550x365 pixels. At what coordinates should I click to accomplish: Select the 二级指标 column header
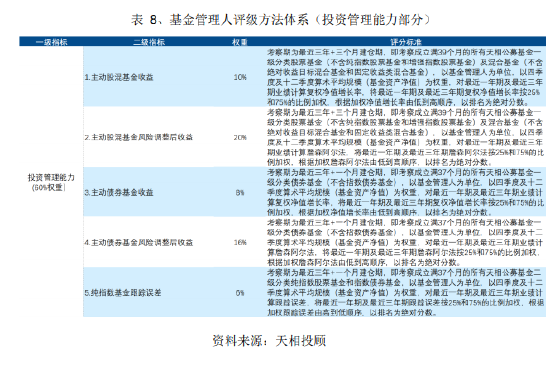coord(149,42)
